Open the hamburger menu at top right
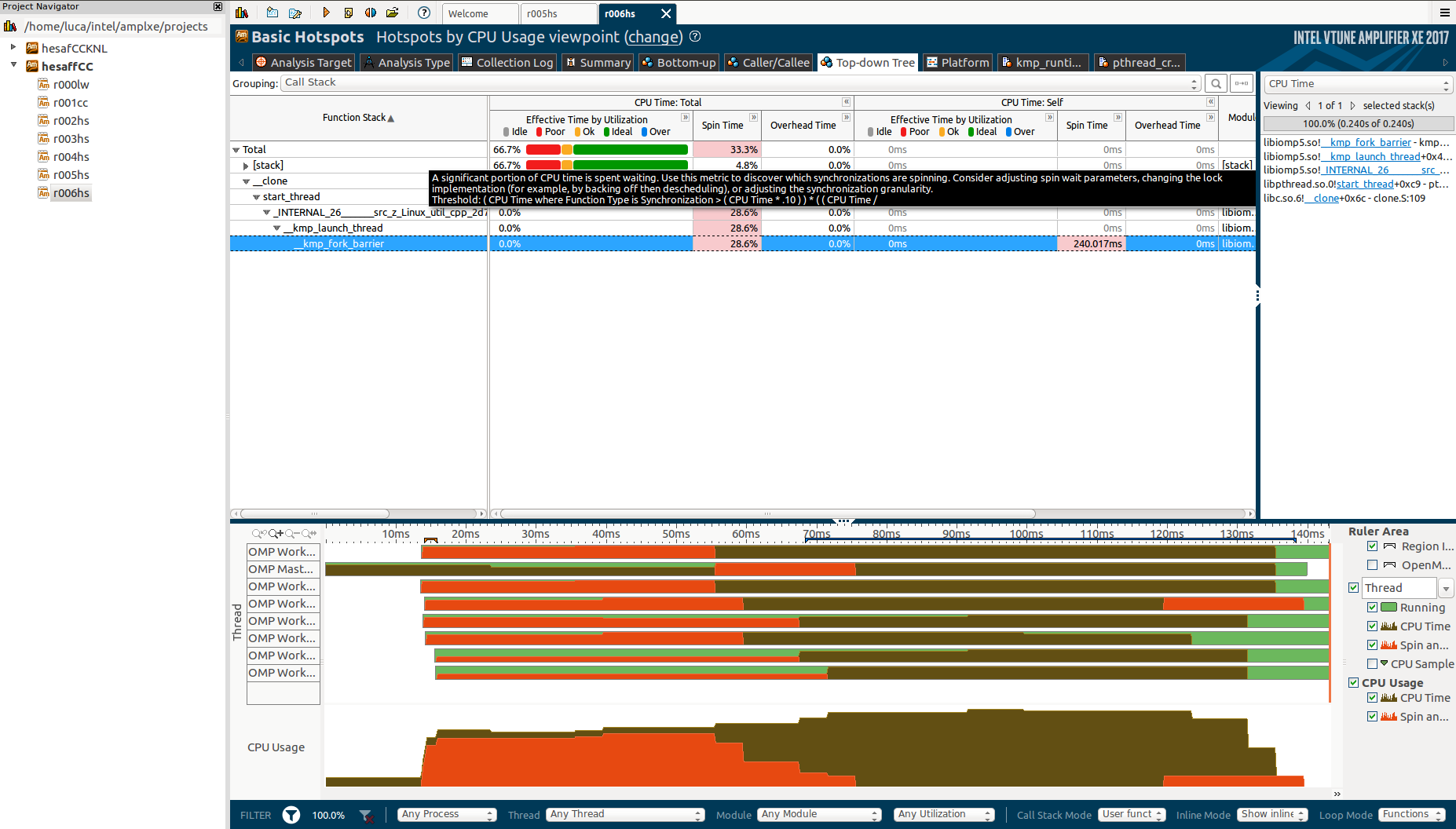Image resolution: width=1456 pixels, height=829 pixels. 1445,13
